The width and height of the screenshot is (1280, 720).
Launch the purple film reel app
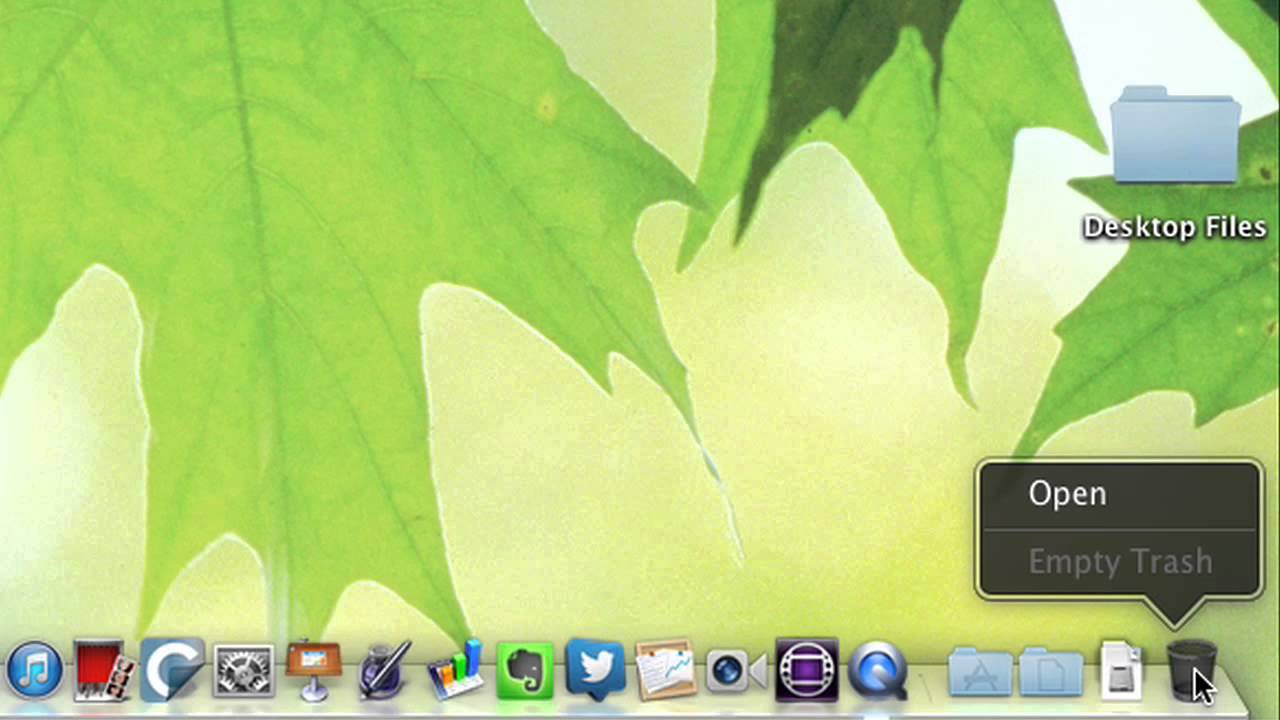click(806, 670)
